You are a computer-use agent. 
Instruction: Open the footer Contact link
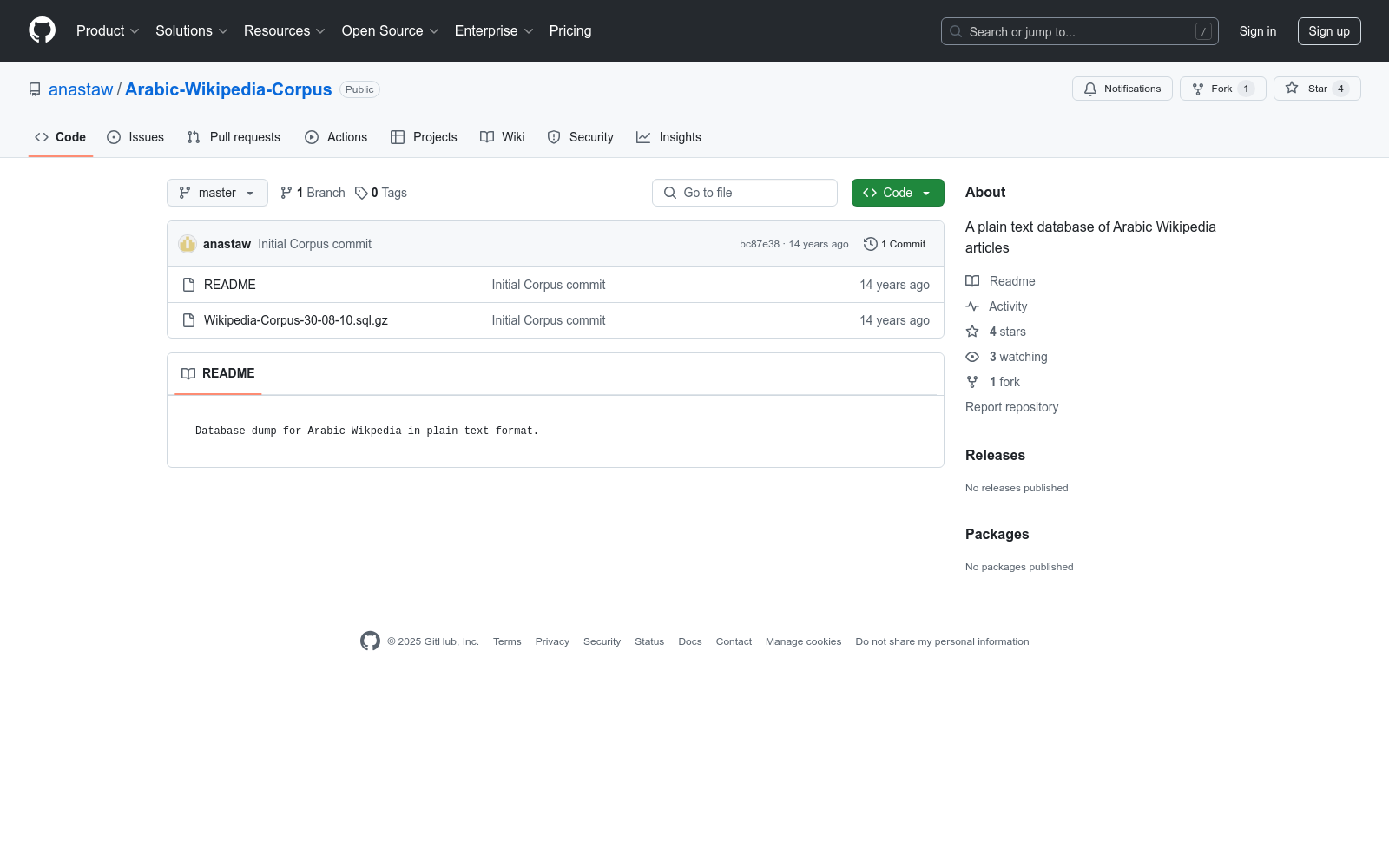734,641
